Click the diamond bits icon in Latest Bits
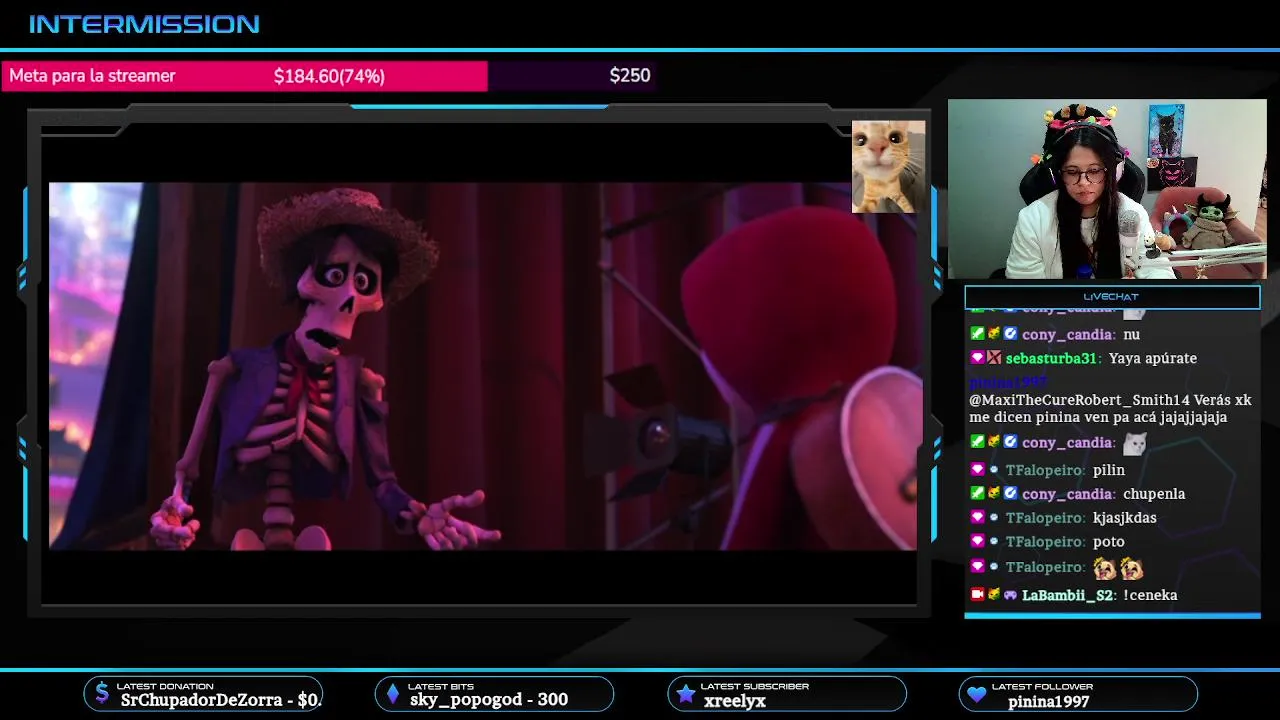The width and height of the screenshot is (1280, 720). point(393,693)
